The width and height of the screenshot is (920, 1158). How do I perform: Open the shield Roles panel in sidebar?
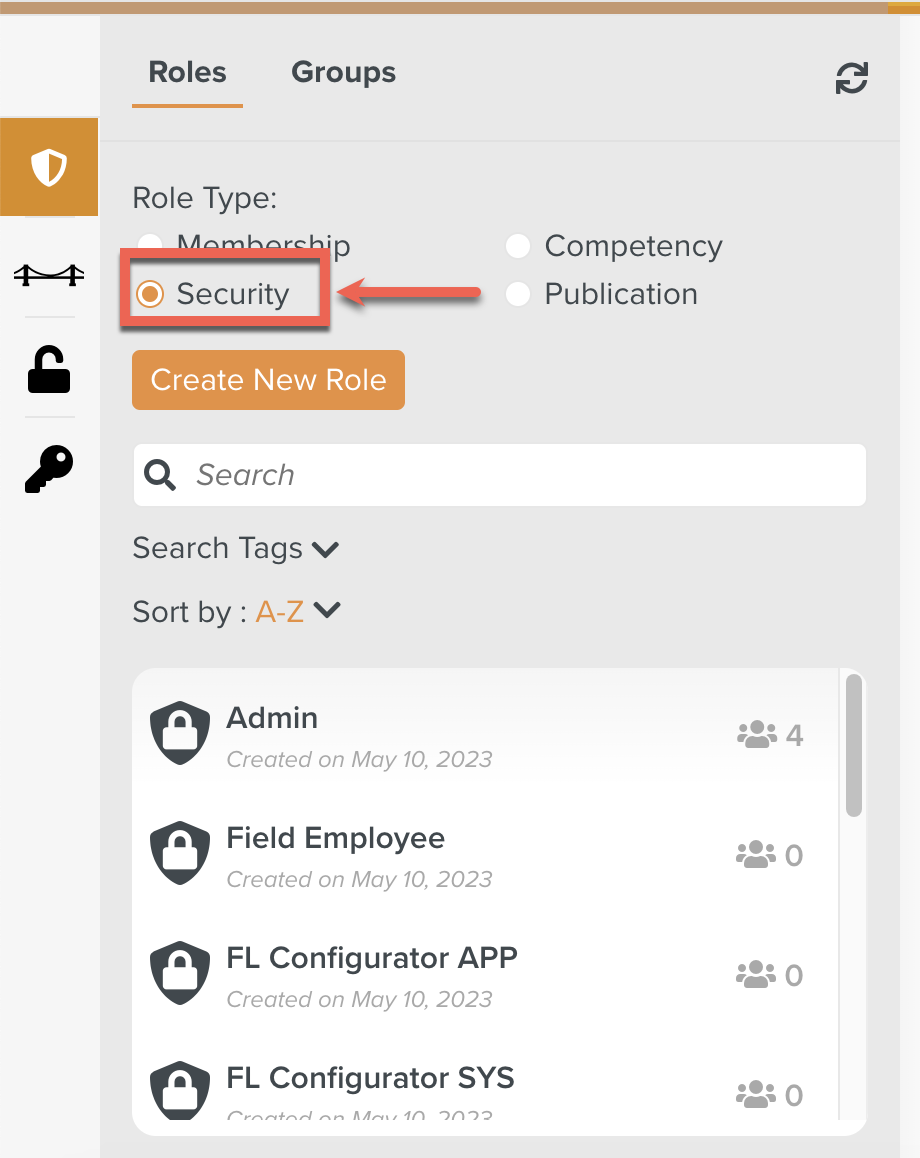coord(49,166)
